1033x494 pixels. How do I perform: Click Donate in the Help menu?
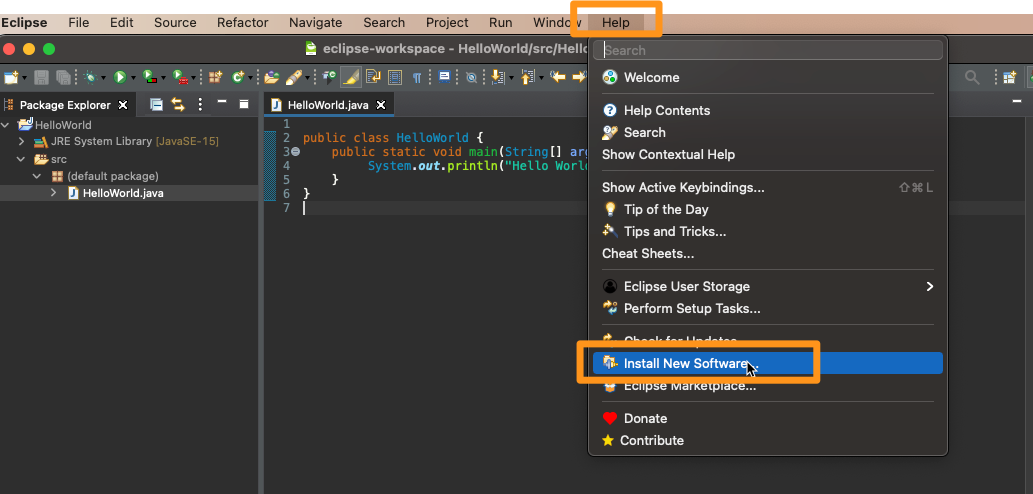(768, 418)
